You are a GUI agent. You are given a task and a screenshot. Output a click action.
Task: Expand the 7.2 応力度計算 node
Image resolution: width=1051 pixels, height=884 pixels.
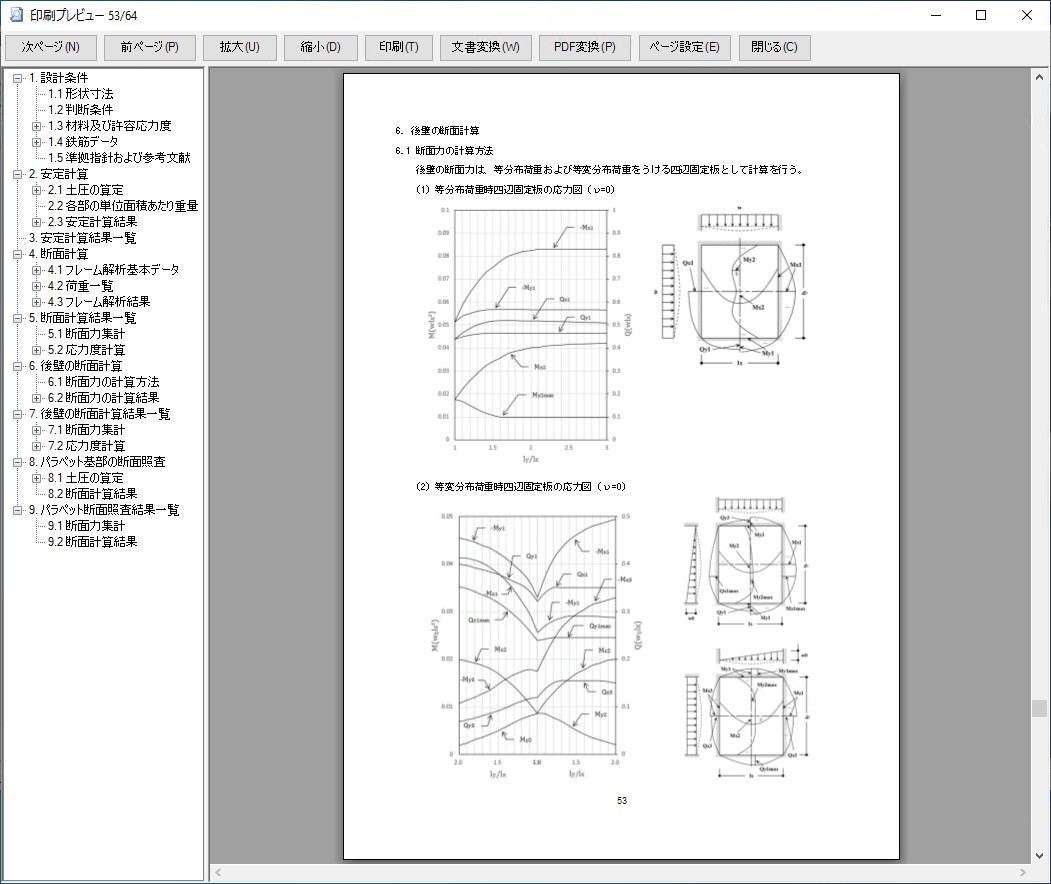pyautogui.click(x=37, y=446)
